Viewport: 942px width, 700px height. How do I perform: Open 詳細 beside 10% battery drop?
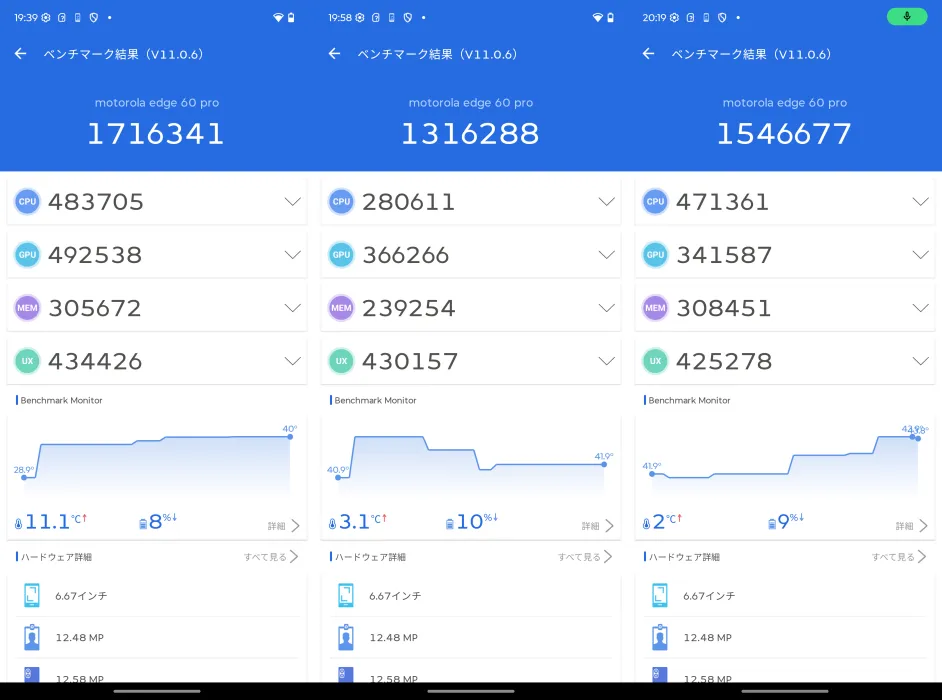point(598,526)
